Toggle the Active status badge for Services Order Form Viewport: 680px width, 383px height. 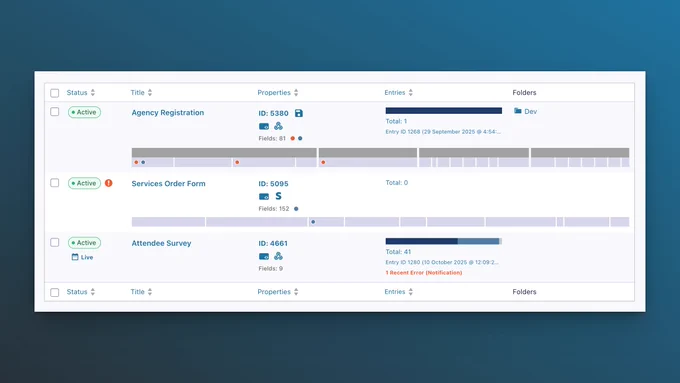pyautogui.click(x=84, y=183)
